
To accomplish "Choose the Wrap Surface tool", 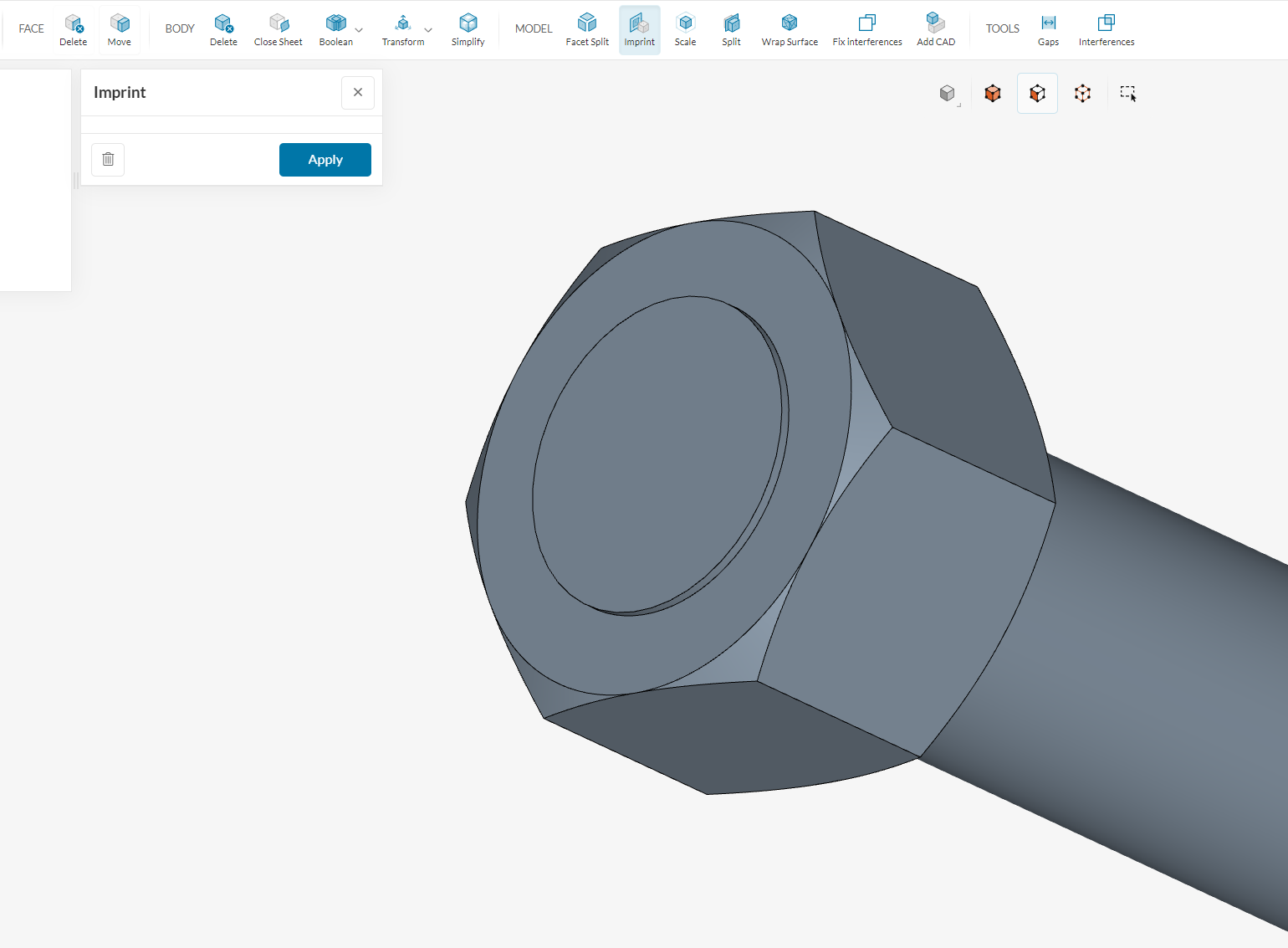I will [790, 29].
